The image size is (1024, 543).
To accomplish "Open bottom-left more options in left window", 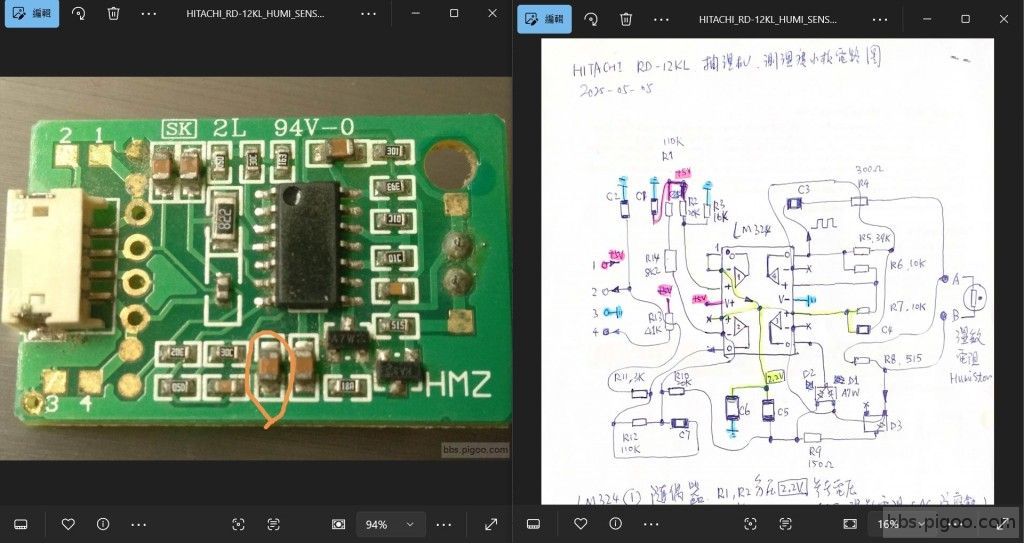I will [x=138, y=524].
